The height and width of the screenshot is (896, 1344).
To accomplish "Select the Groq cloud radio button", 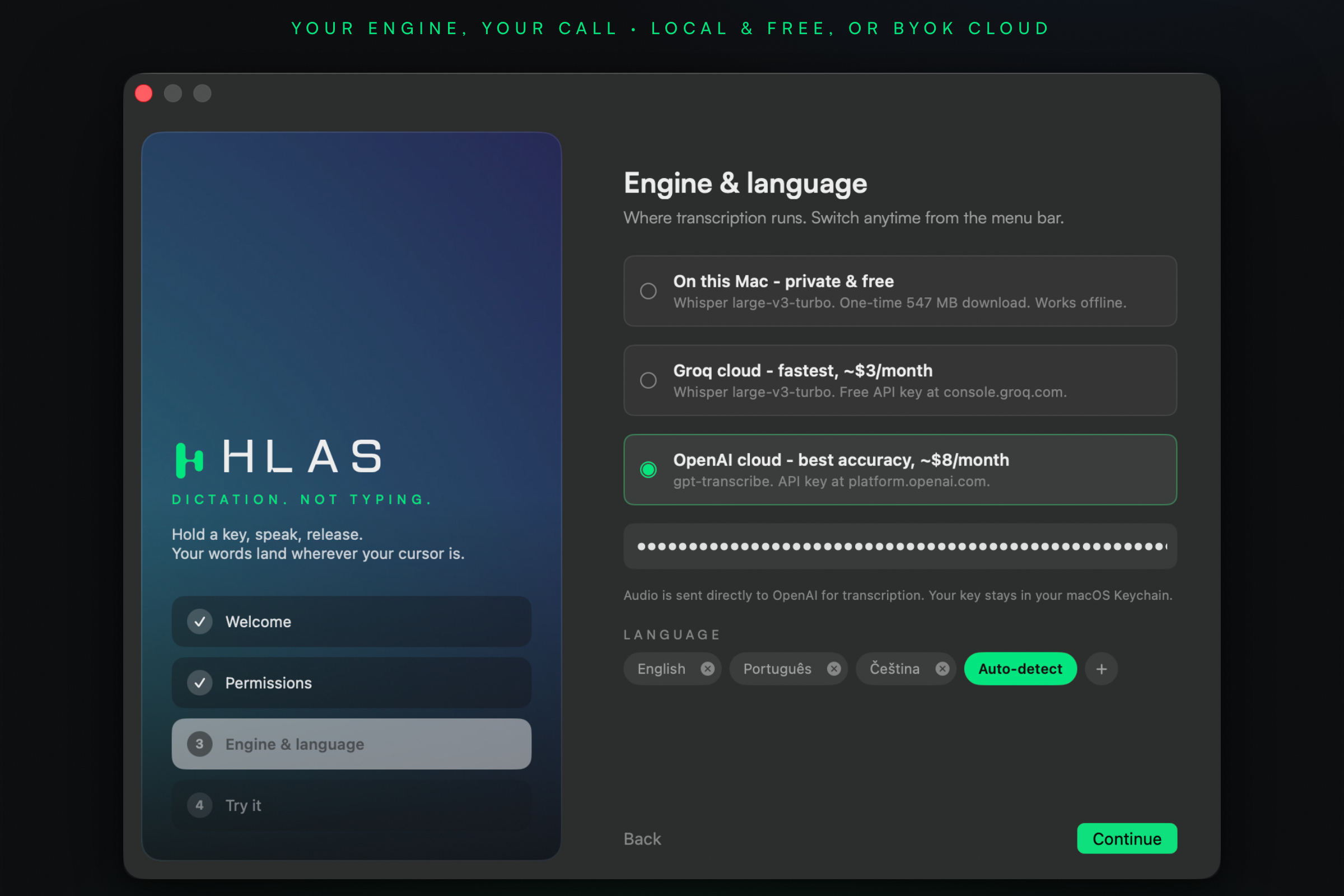I will click(x=648, y=381).
